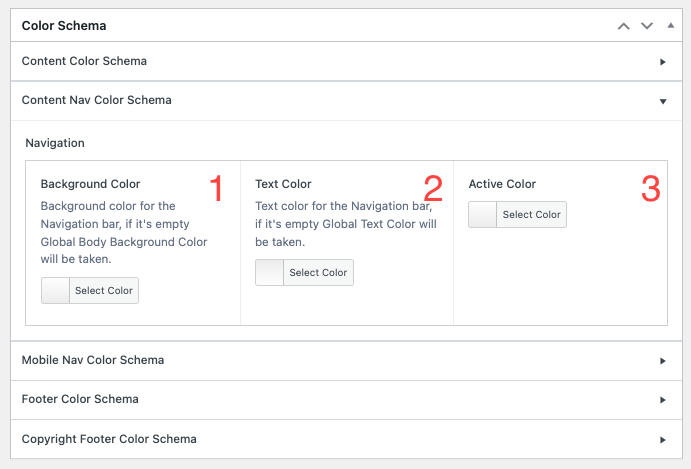This screenshot has width=691, height=469.
Task: Click the Content Nav Color Schema section title
Action: (x=96, y=100)
